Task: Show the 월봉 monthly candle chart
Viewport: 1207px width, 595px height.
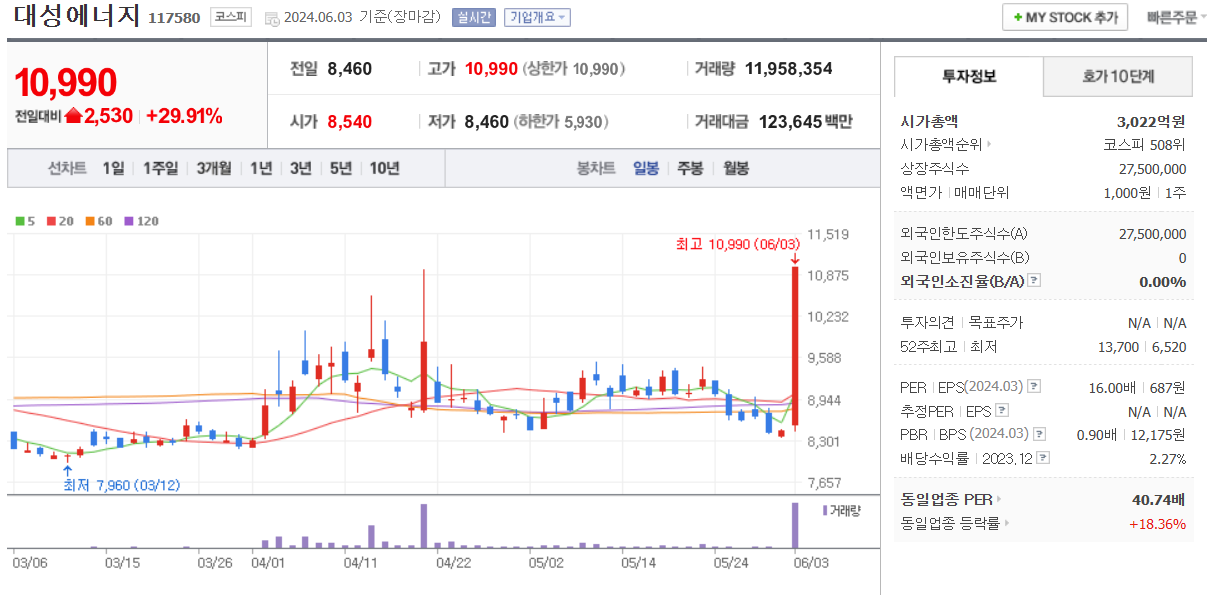Action: (x=736, y=168)
